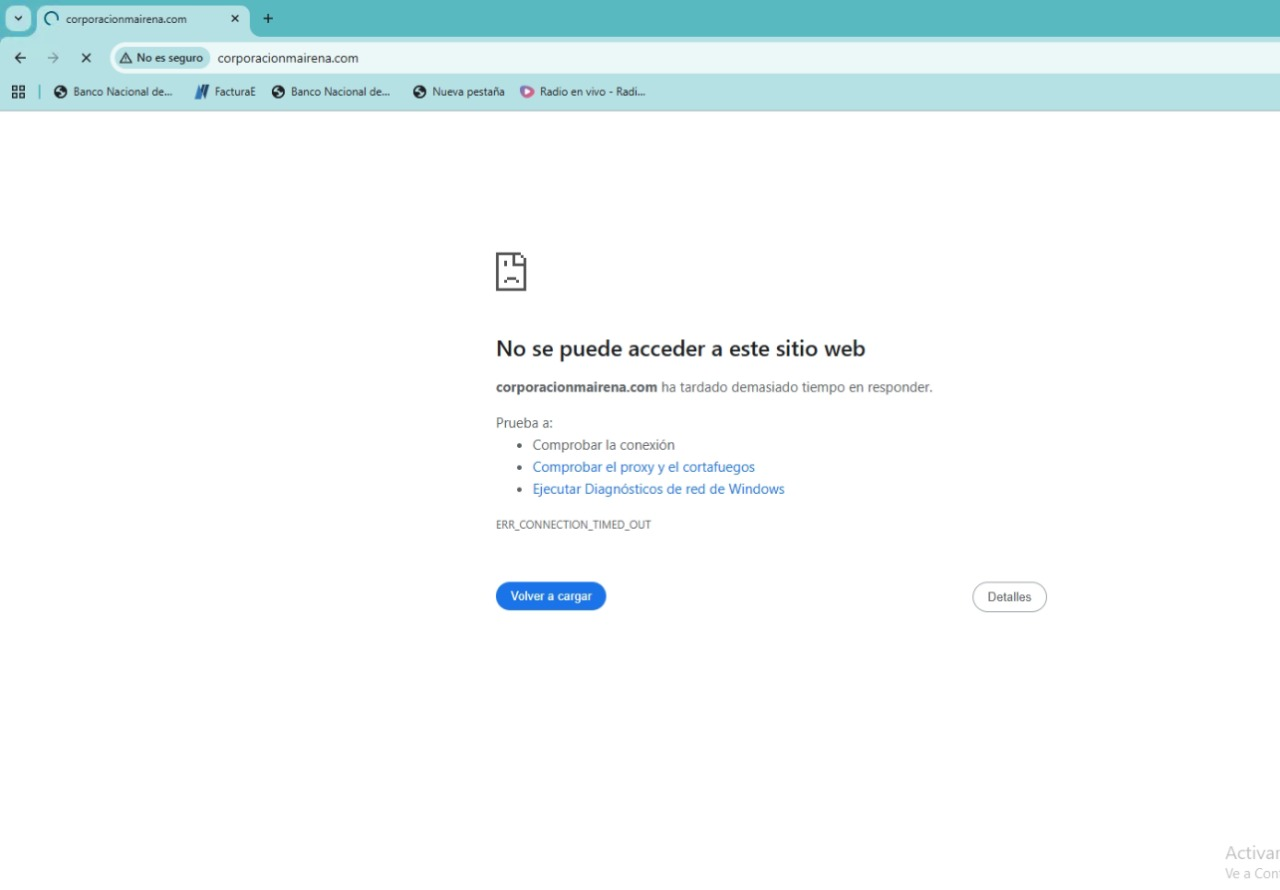This screenshot has height=890, width=1280.
Task: Select the corporacionmairena.com browser tab
Action: (x=130, y=19)
